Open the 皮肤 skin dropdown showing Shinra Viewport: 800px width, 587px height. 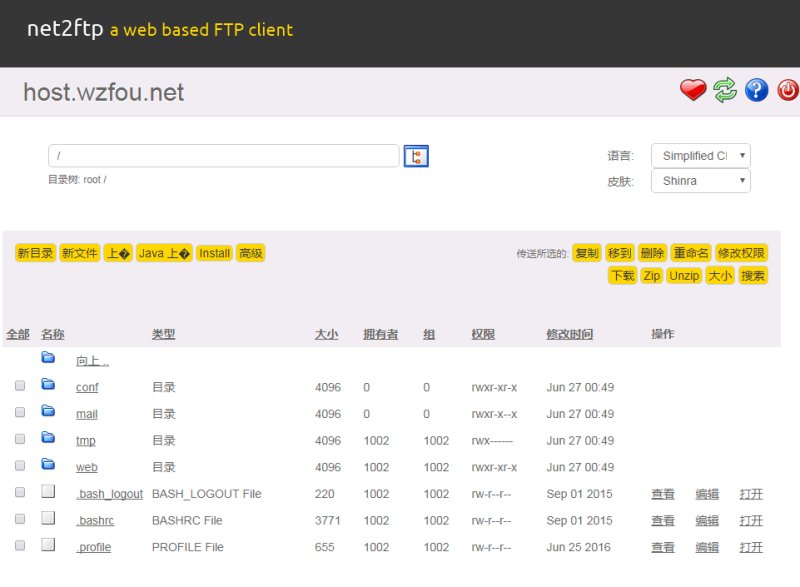click(x=701, y=181)
